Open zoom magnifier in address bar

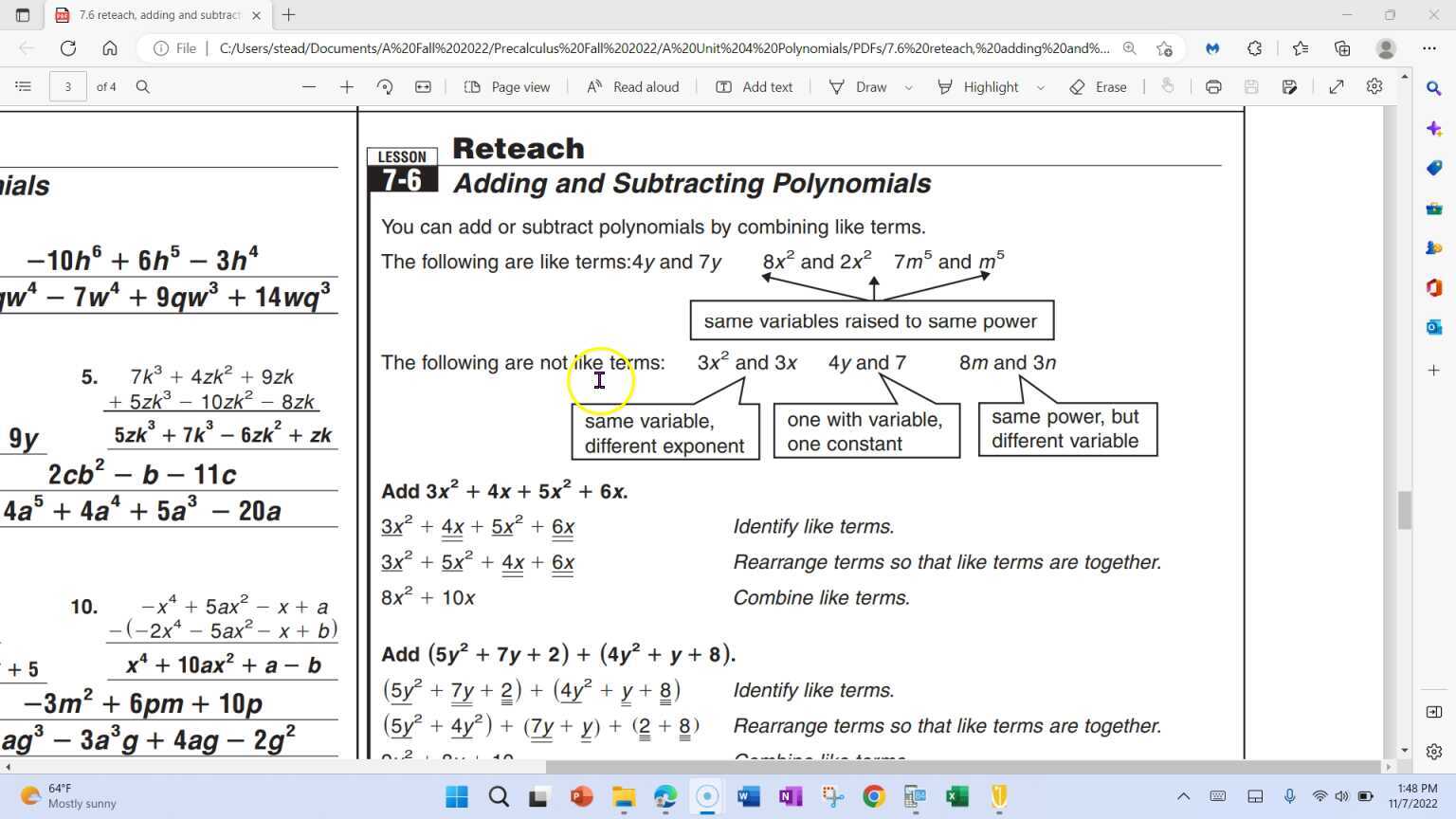(1129, 48)
